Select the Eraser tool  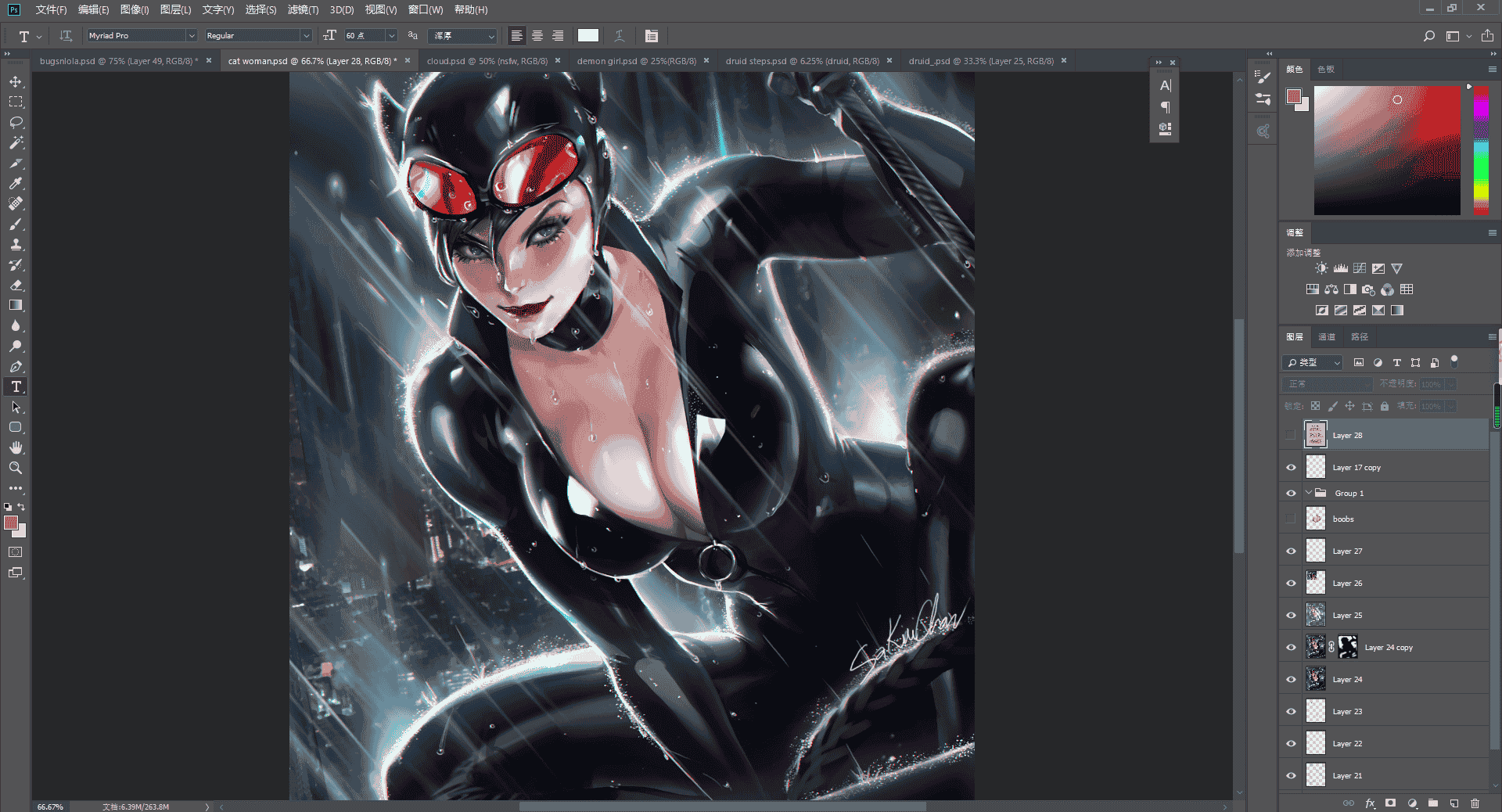tap(16, 285)
